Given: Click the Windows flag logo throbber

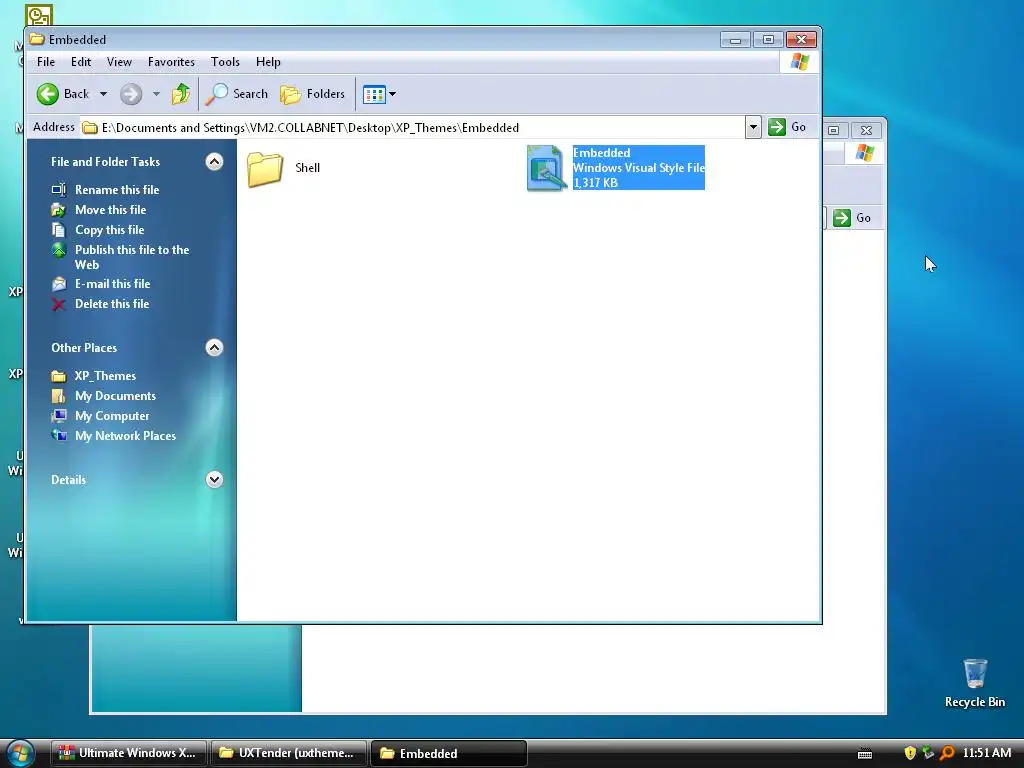Looking at the screenshot, I should click(799, 62).
